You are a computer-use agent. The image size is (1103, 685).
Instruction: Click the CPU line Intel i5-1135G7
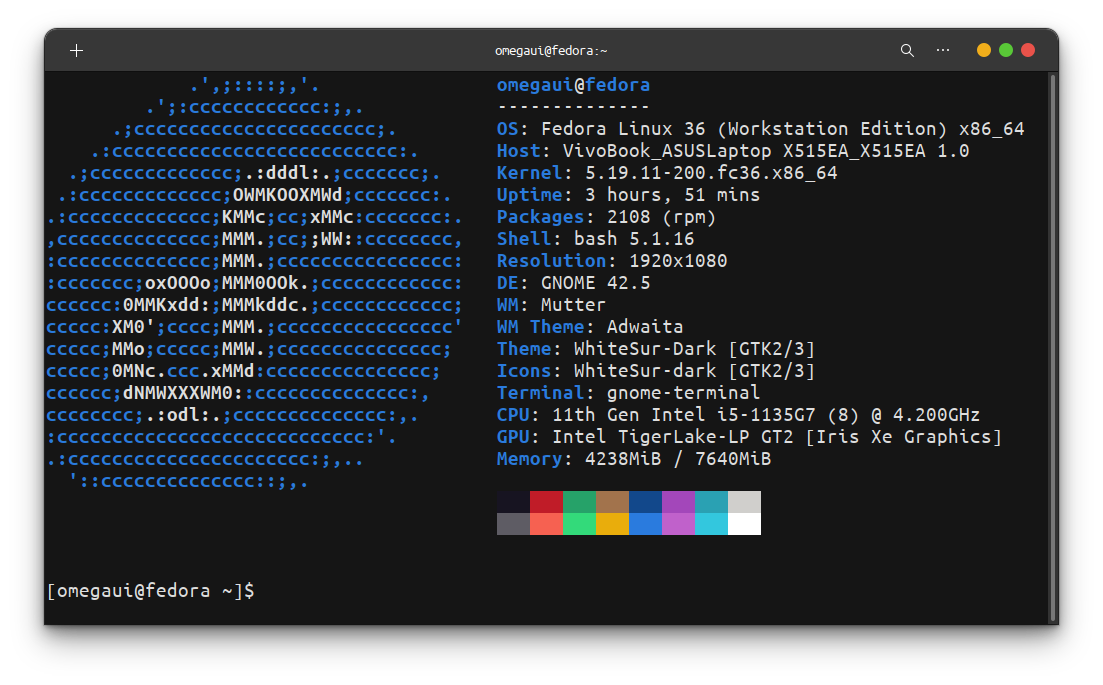coord(739,415)
